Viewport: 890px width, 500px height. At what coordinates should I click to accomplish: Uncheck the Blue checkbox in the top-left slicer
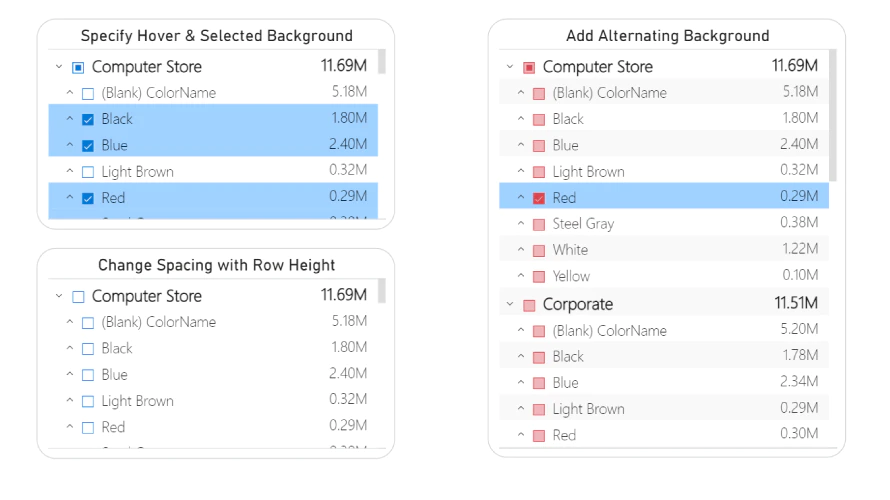[x=88, y=146]
